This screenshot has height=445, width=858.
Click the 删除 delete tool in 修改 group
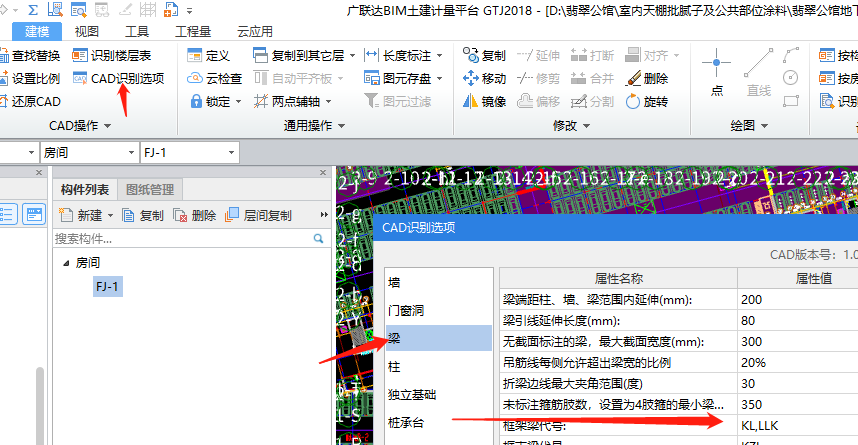pos(647,78)
